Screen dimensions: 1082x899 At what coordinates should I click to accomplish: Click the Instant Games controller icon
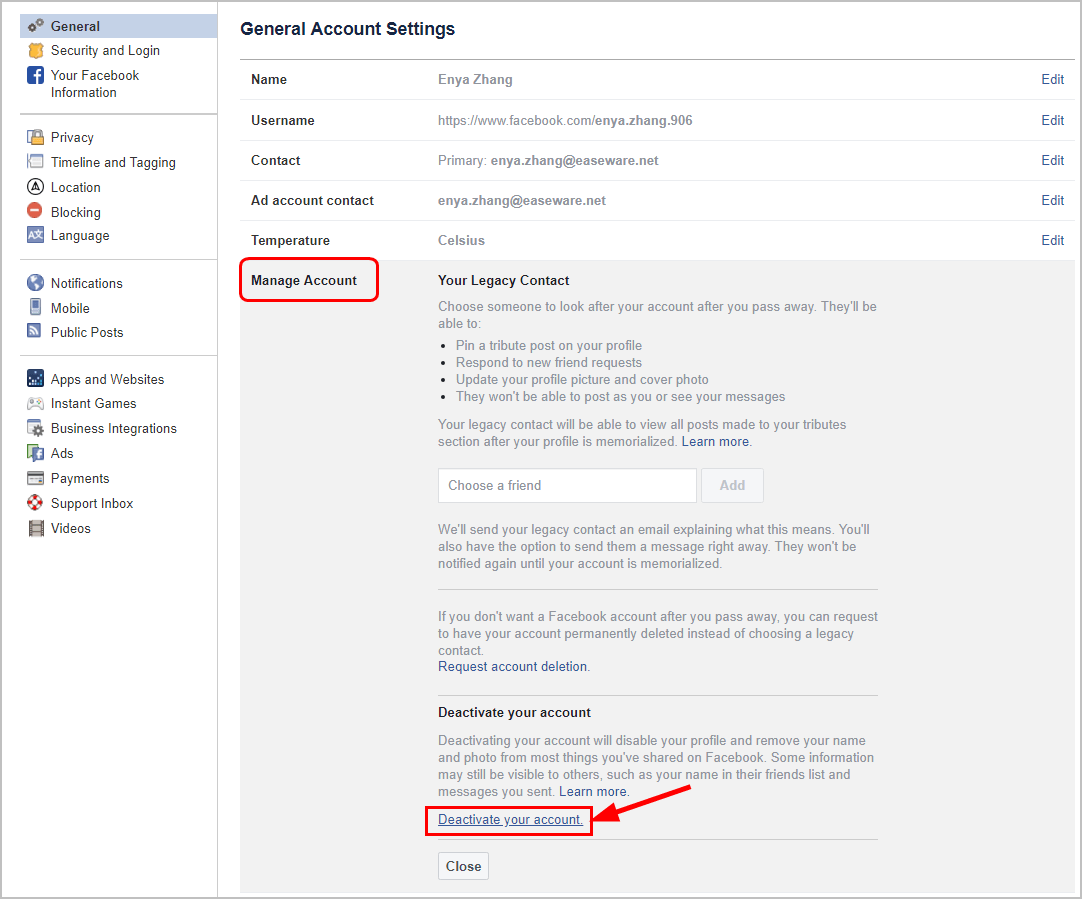coord(35,403)
